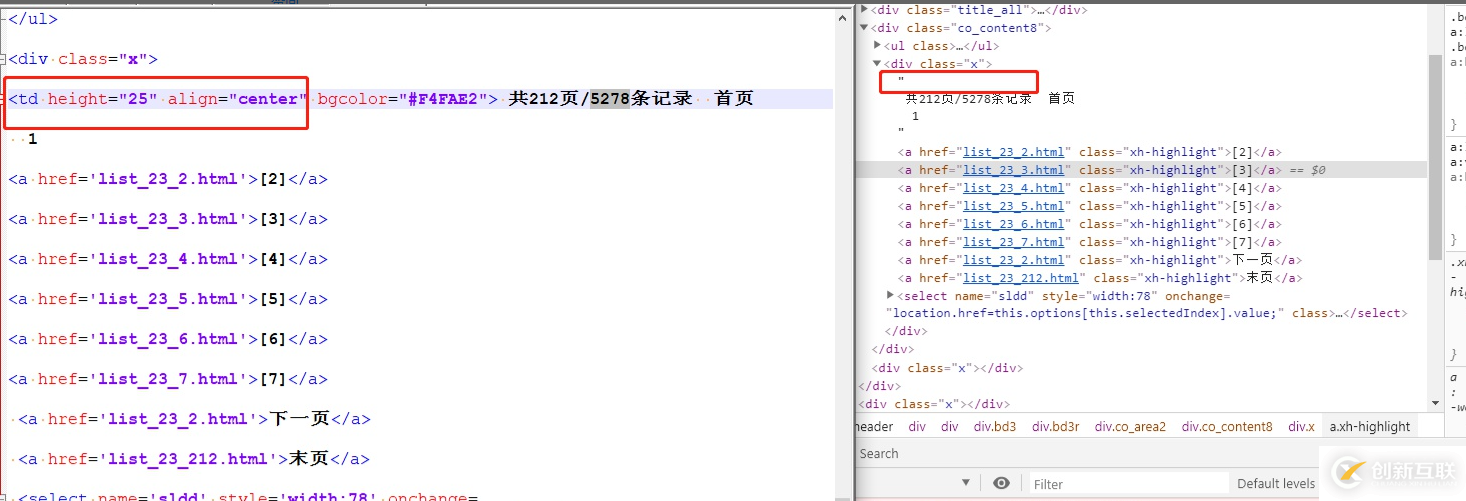Click the eye icon for live expressions
Screen dimensions: 1466x501
point(1001,483)
